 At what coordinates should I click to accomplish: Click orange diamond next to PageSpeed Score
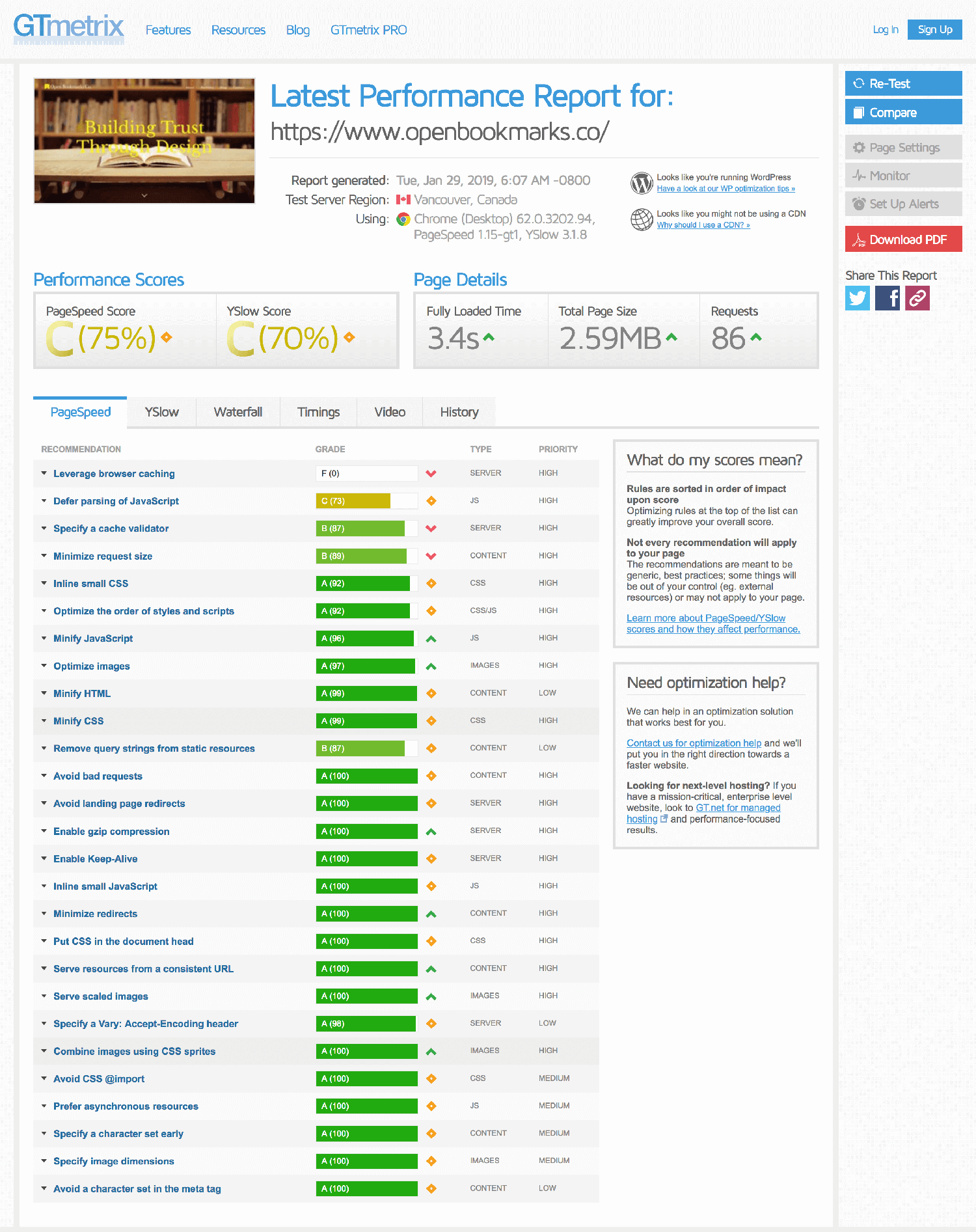(x=167, y=337)
